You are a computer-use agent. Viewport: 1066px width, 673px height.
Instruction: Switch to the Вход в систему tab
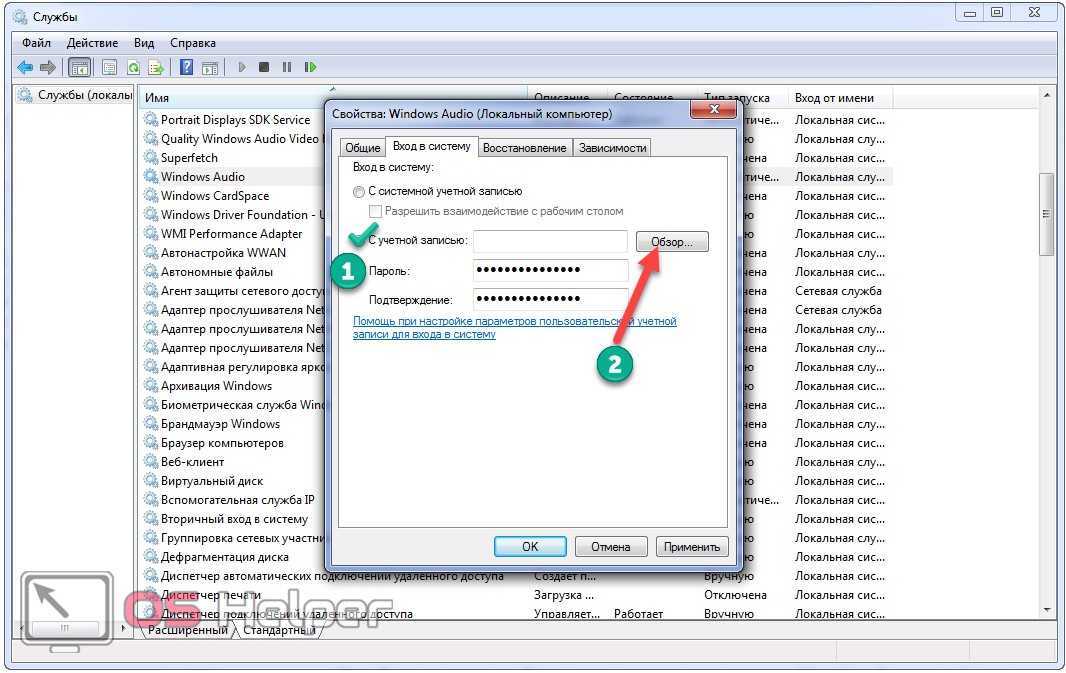point(432,146)
